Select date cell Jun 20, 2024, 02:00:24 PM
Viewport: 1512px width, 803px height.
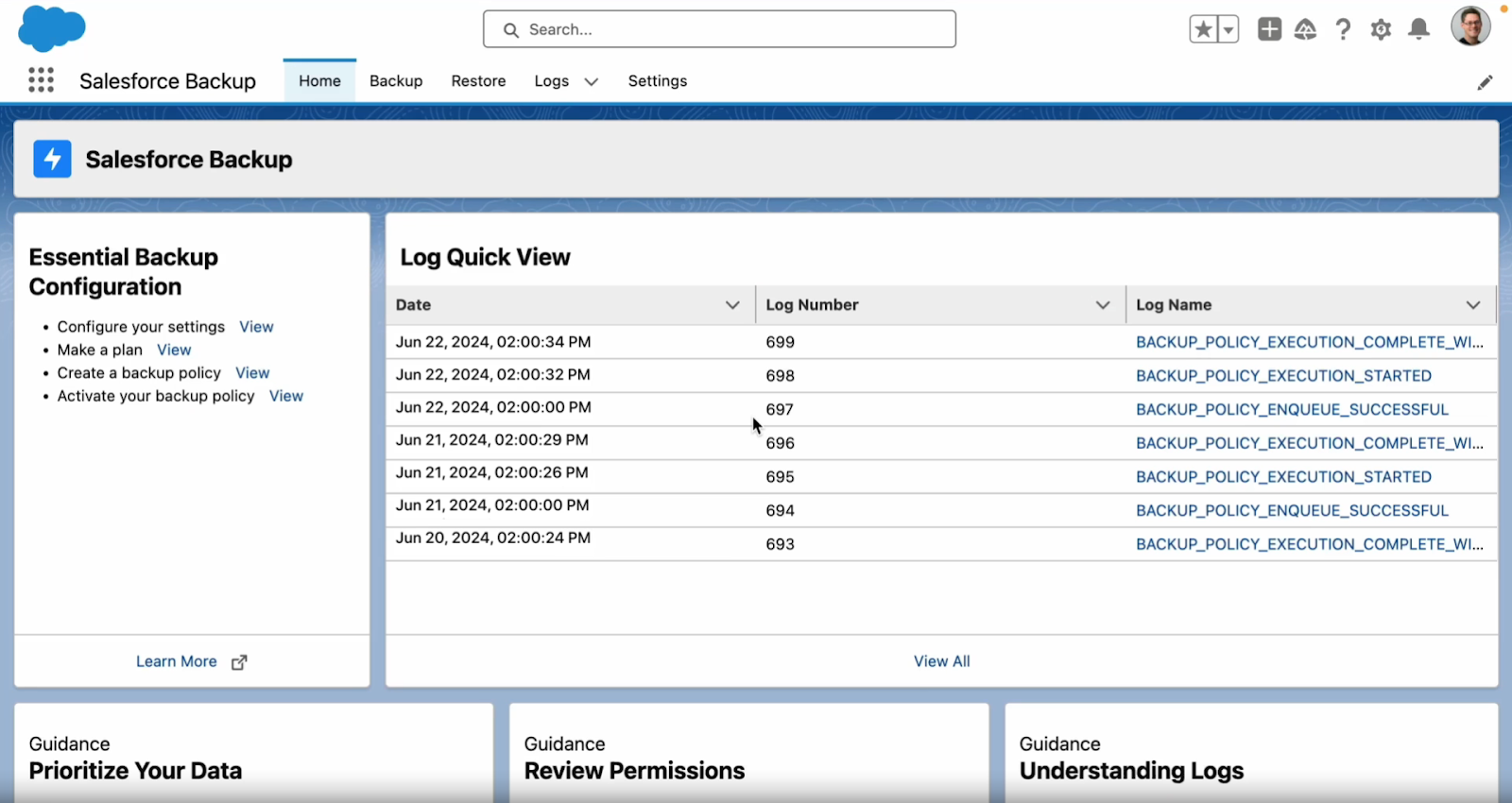coord(493,538)
